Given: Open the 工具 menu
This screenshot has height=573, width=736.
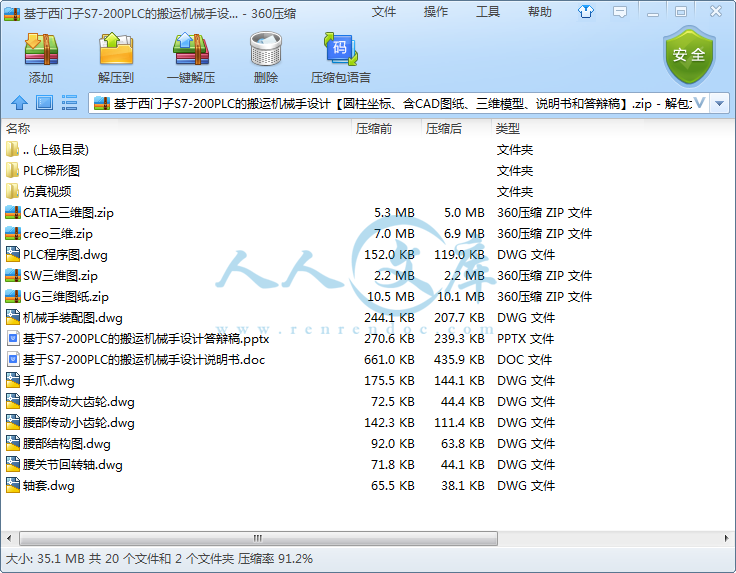Looking at the screenshot, I should [x=488, y=12].
